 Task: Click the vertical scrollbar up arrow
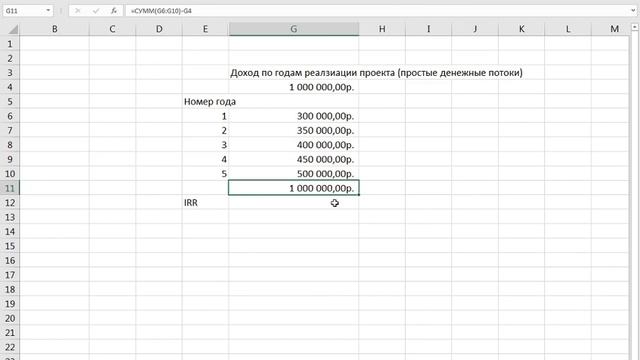pyautogui.click(x=635, y=27)
